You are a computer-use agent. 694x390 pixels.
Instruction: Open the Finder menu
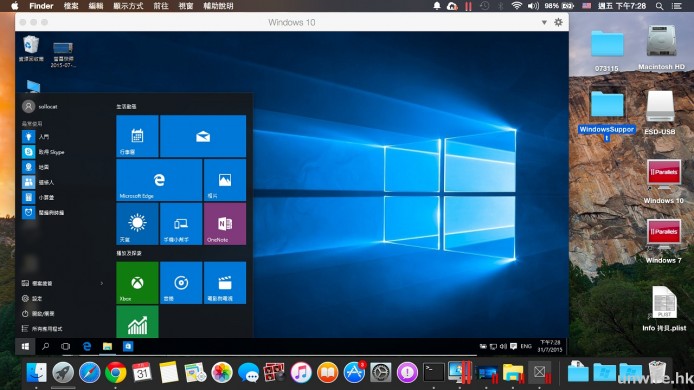[41, 6]
